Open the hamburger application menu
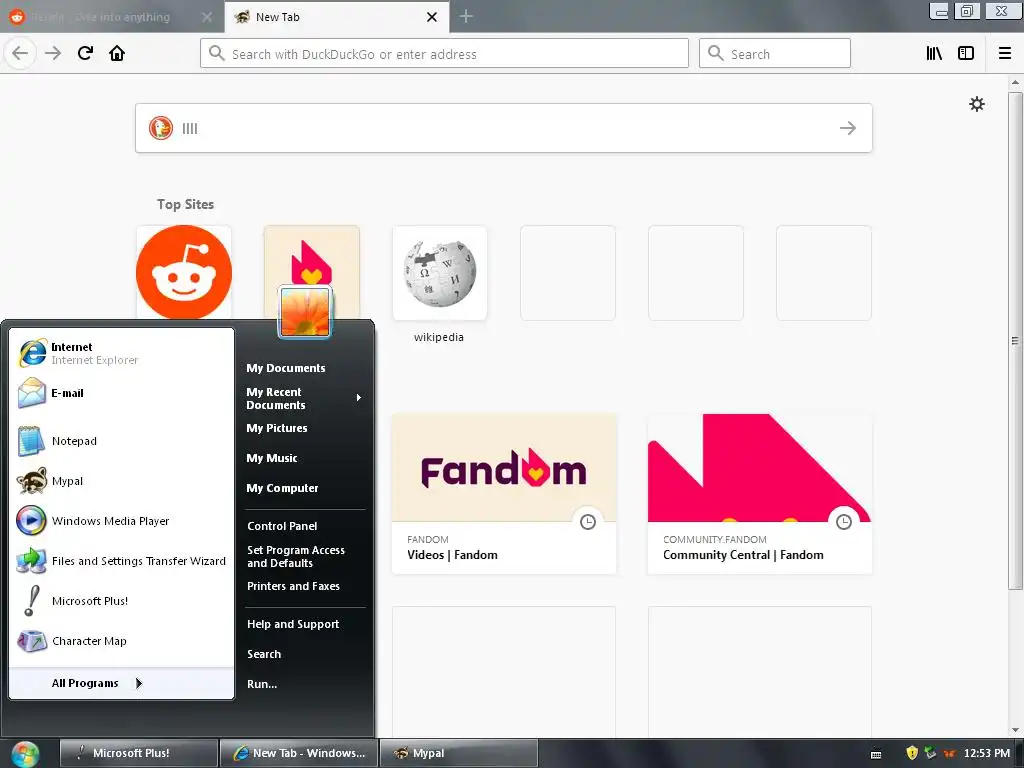The image size is (1024, 768). tap(1005, 54)
